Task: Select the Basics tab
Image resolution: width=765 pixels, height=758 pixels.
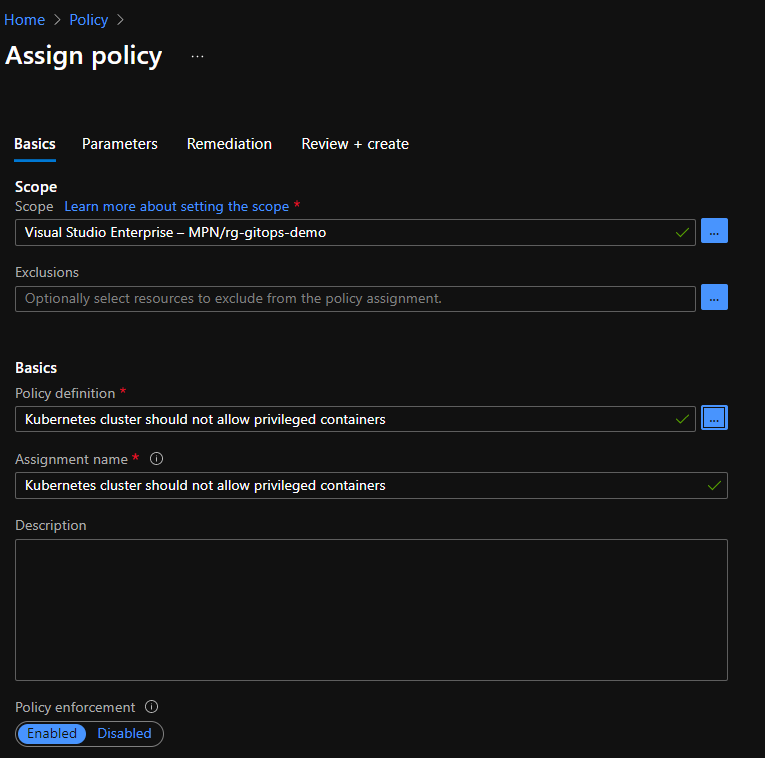Action: click(35, 144)
